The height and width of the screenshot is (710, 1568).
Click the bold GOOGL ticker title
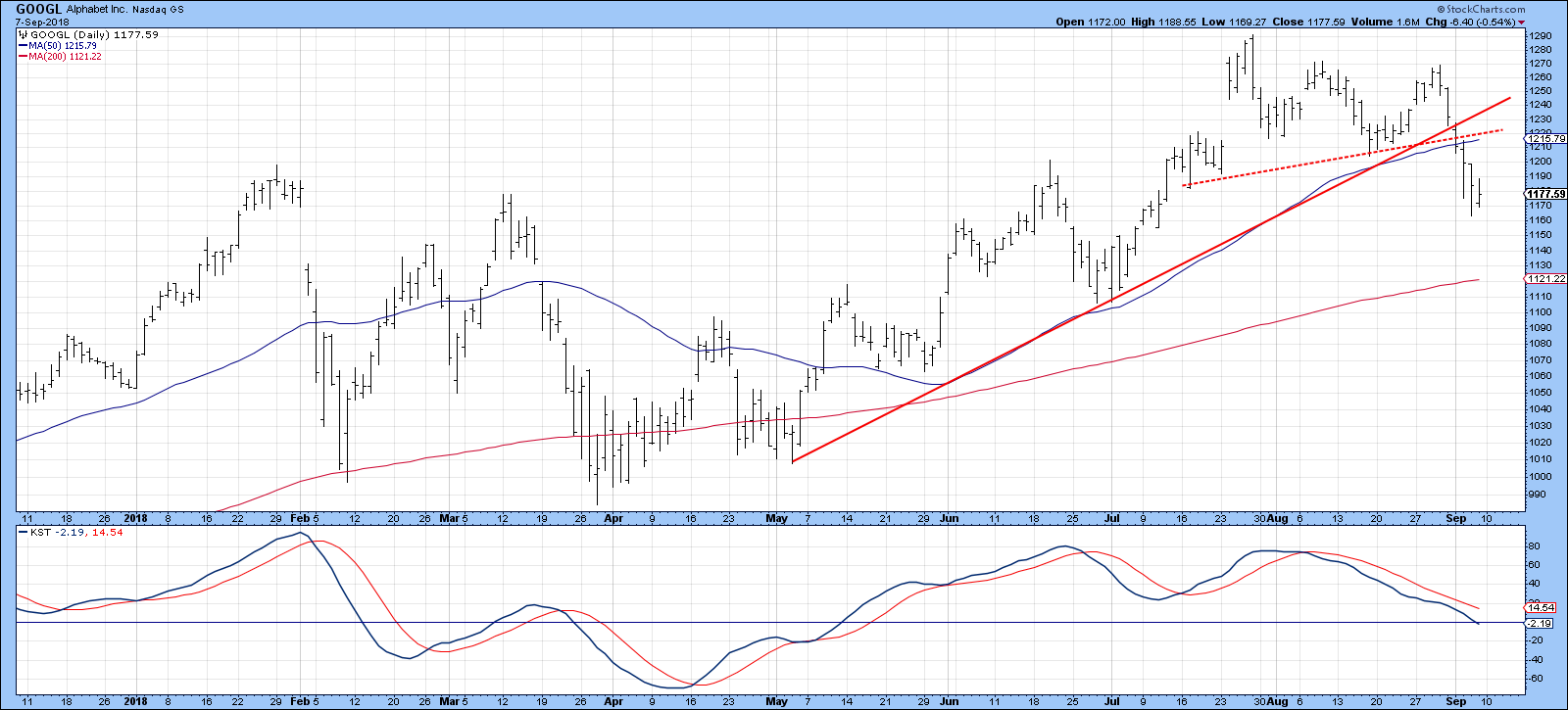click(38, 9)
